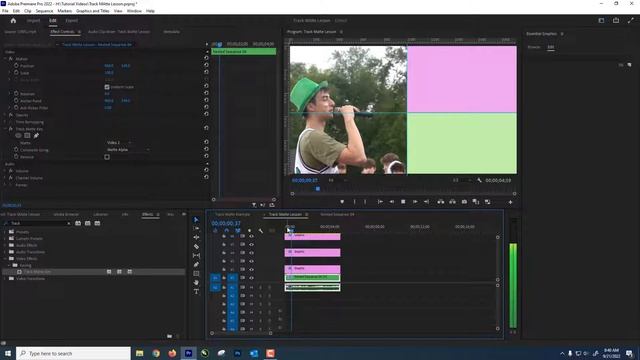The width and height of the screenshot is (640, 360).
Task: Expand the Volume audio effect
Action: (x=5, y=171)
